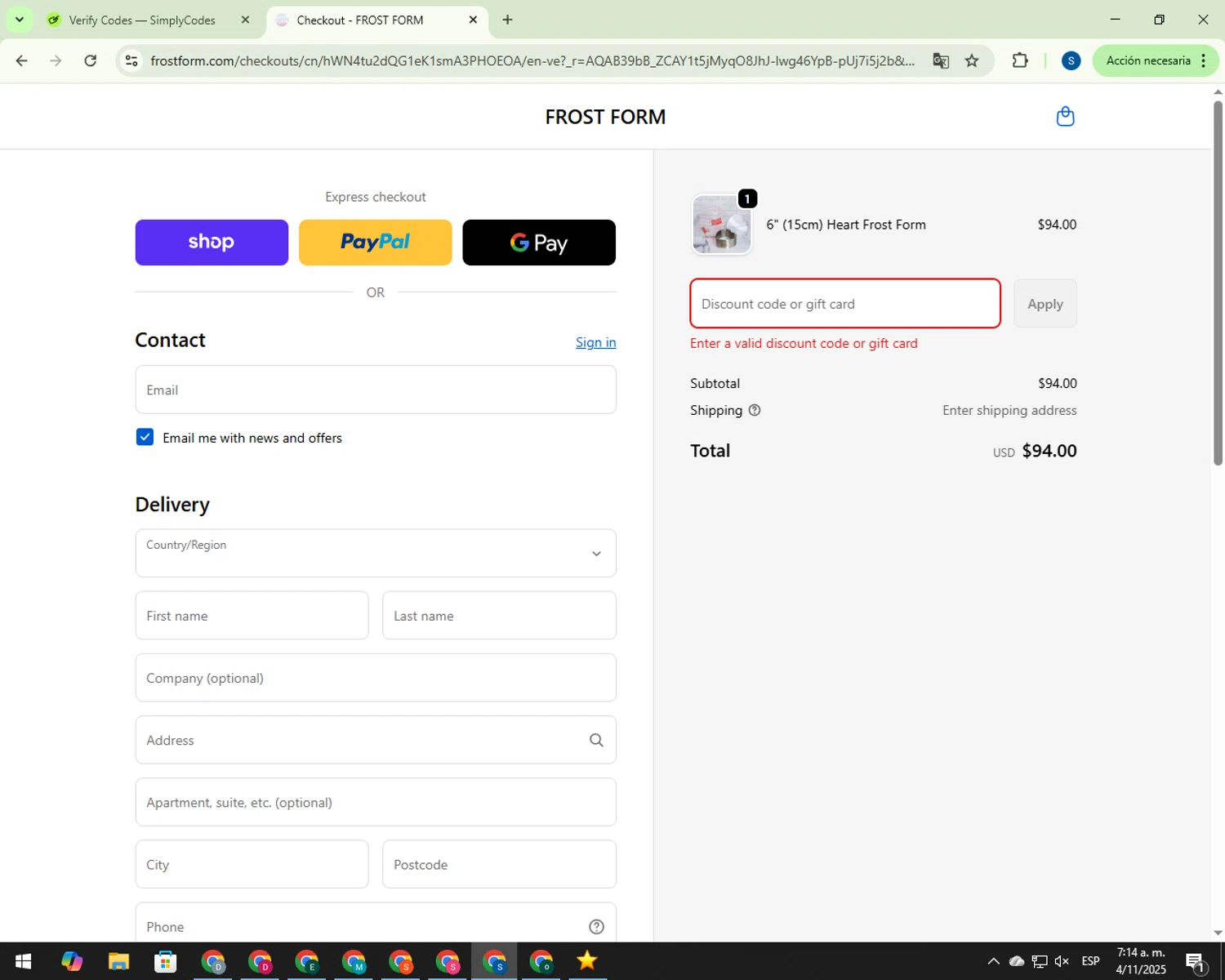Viewport: 1225px width, 980px height.
Task: Expand the Country/Region dropdown
Action: (x=376, y=553)
